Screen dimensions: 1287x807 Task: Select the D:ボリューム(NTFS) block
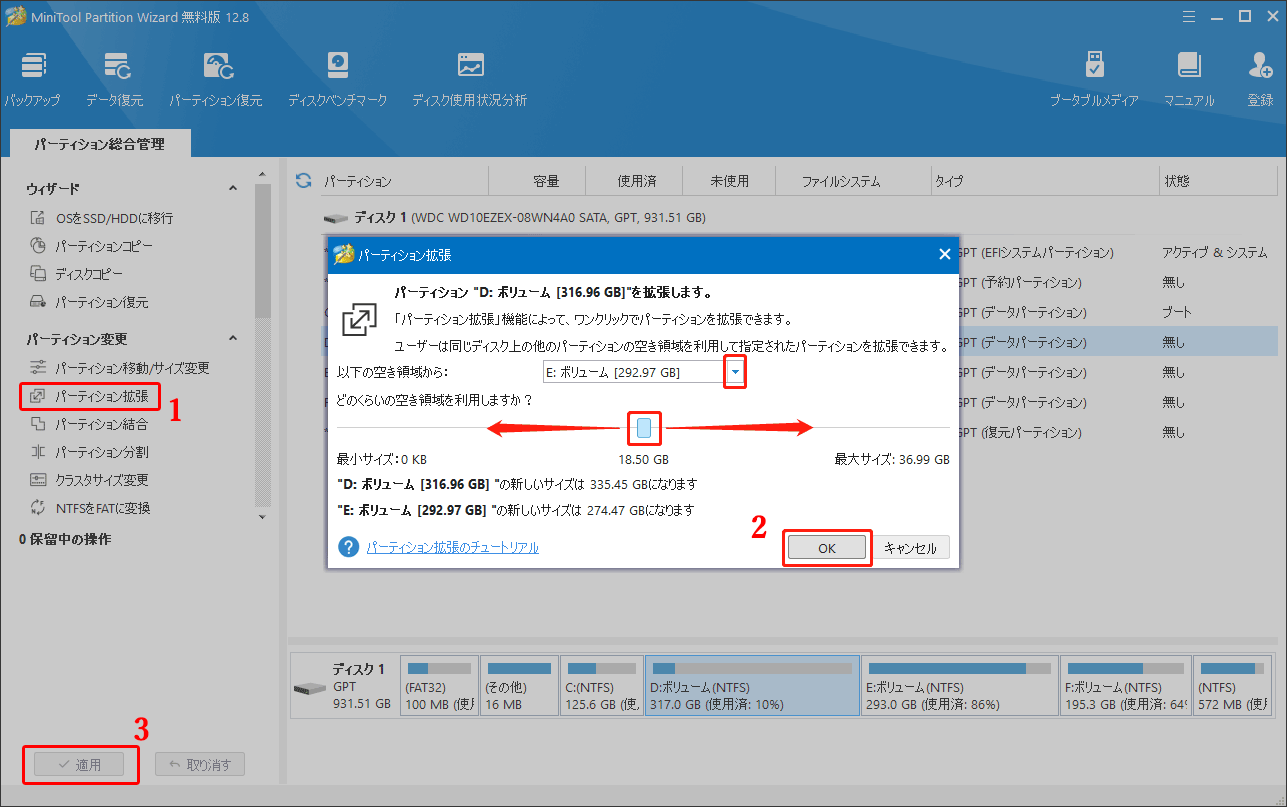[753, 686]
